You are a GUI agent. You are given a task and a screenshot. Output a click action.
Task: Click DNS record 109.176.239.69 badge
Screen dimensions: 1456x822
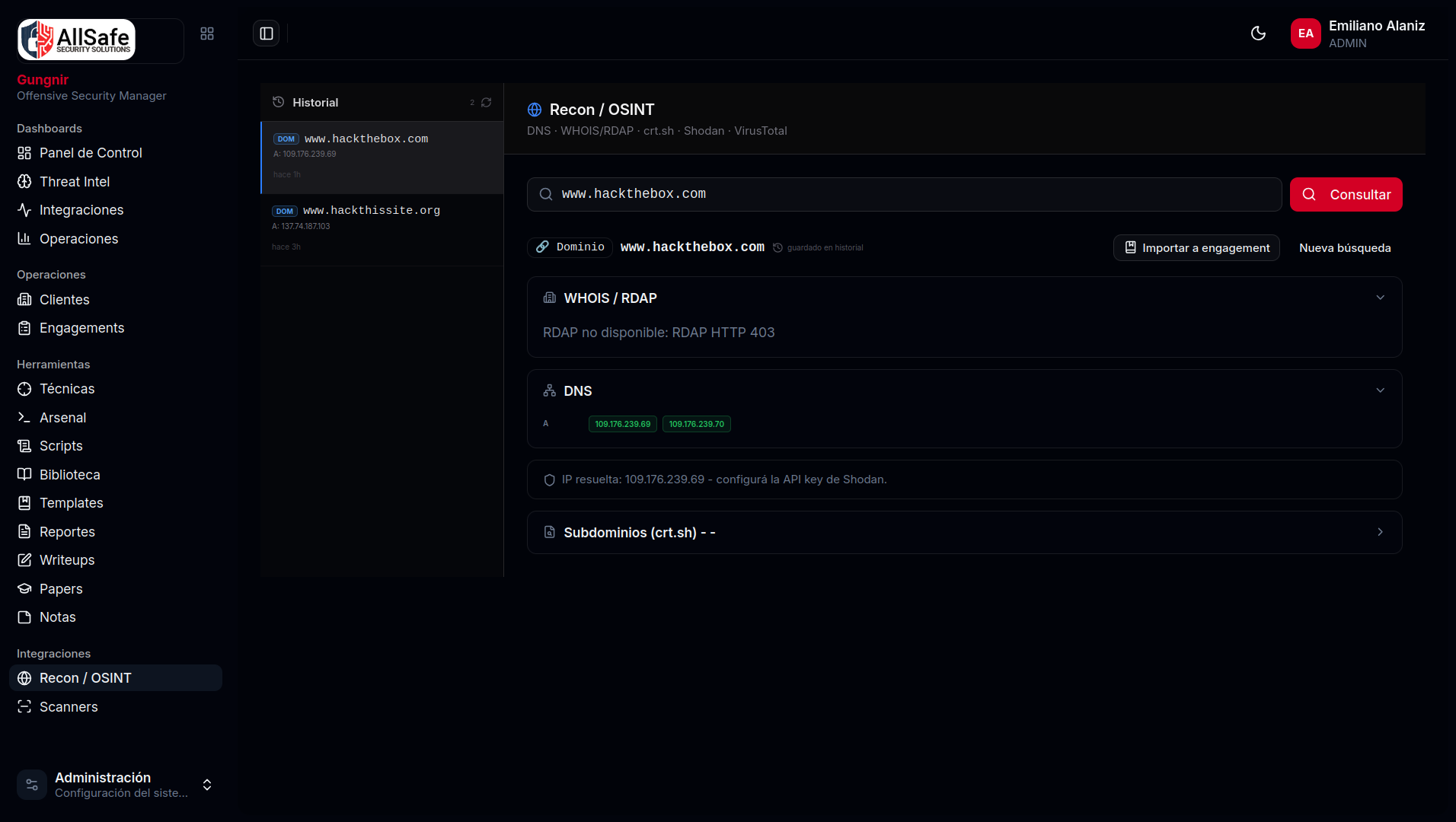click(x=623, y=424)
